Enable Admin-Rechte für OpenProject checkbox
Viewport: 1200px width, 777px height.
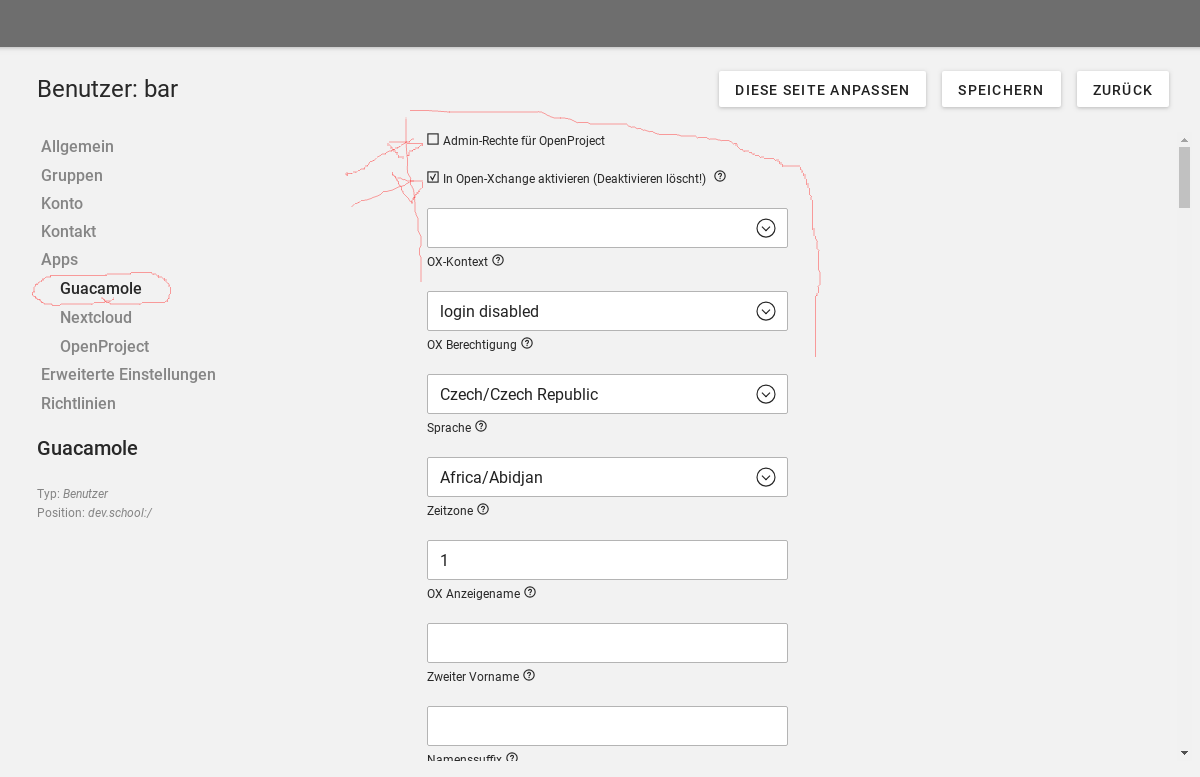pos(433,140)
